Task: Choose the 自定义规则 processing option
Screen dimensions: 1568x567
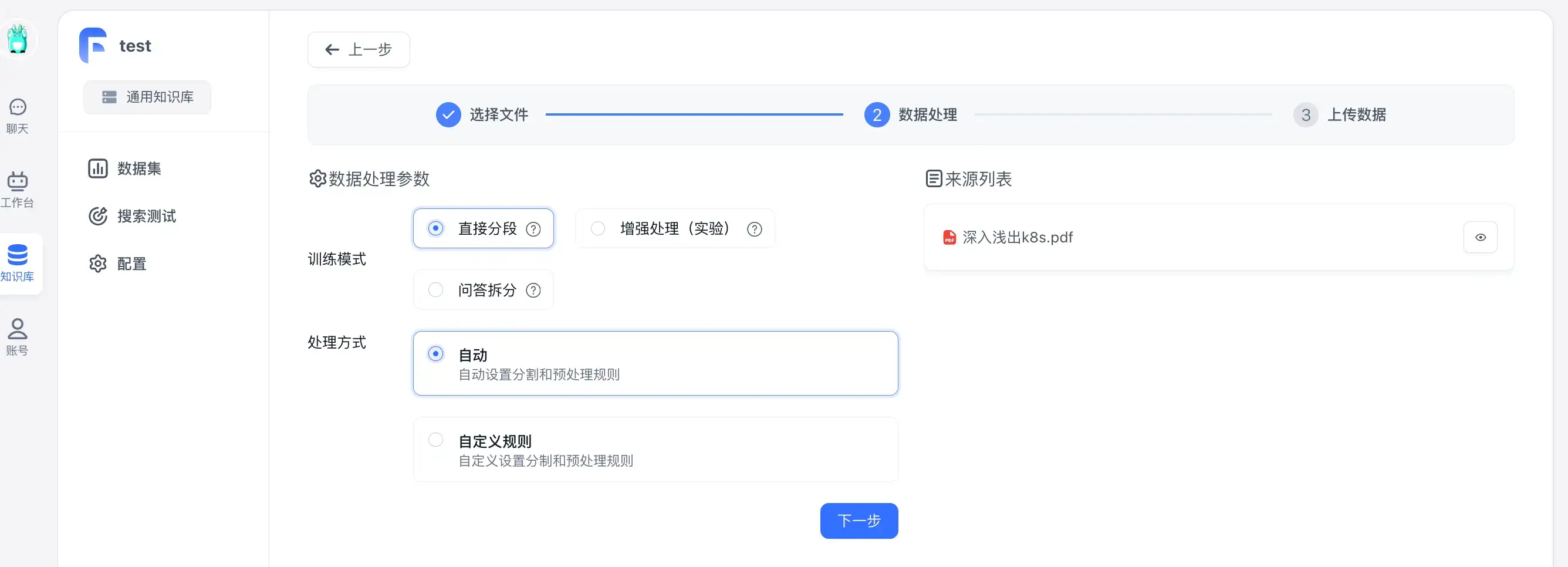Action: click(655, 450)
